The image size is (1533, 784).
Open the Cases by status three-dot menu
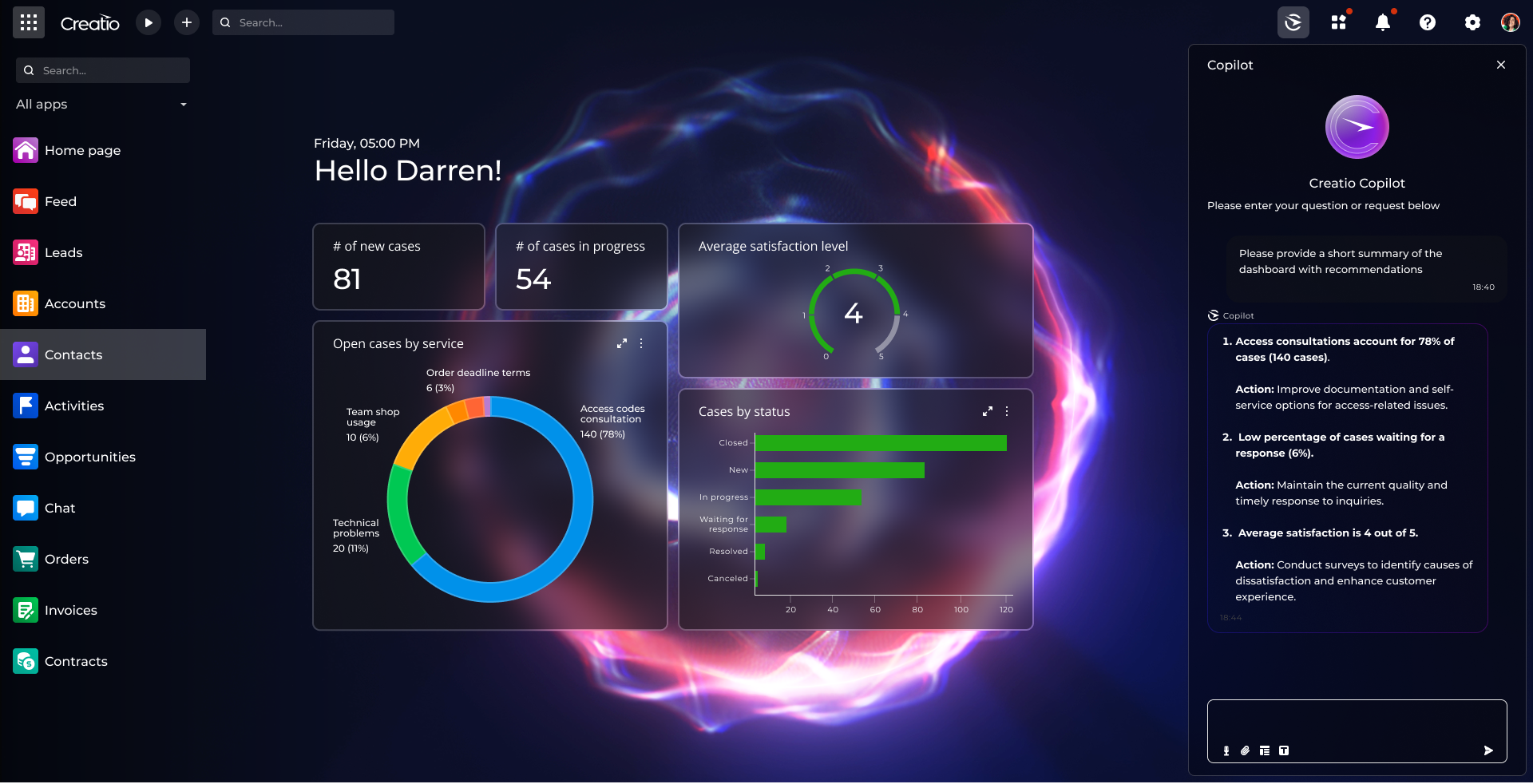pyautogui.click(x=1007, y=412)
